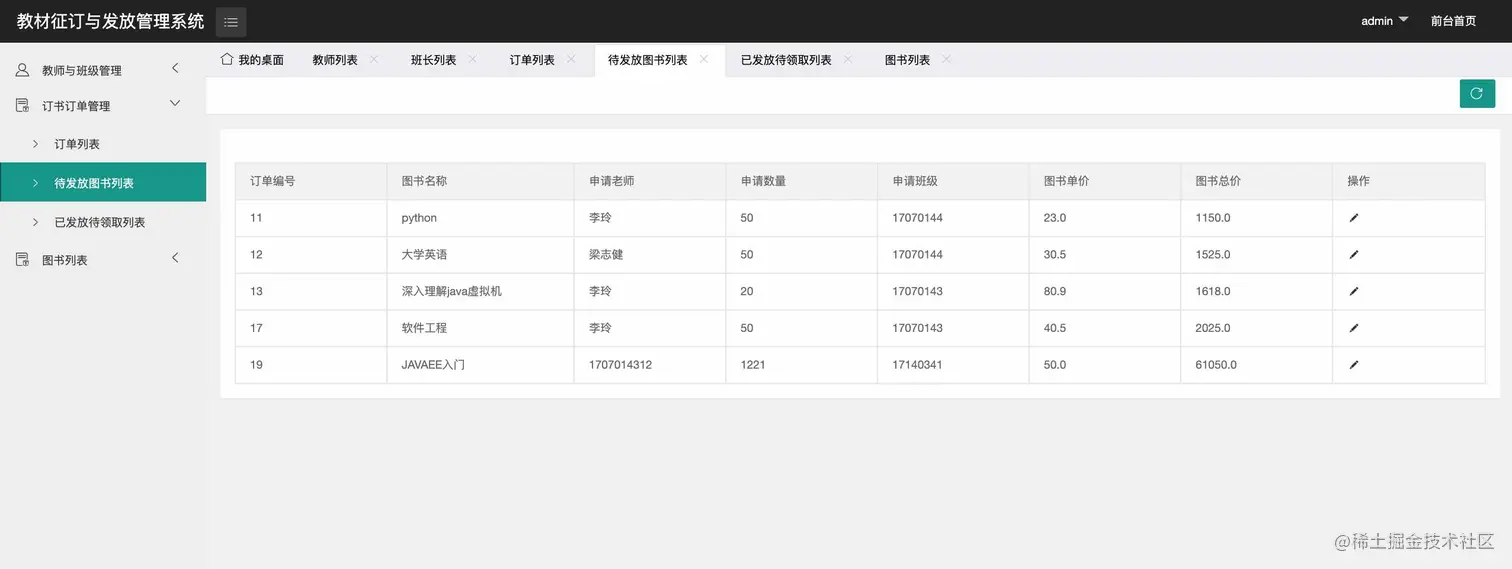This screenshot has width=1512, height=569.
Task: Click order number 19 cell
Action: click(x=311, y=365)
